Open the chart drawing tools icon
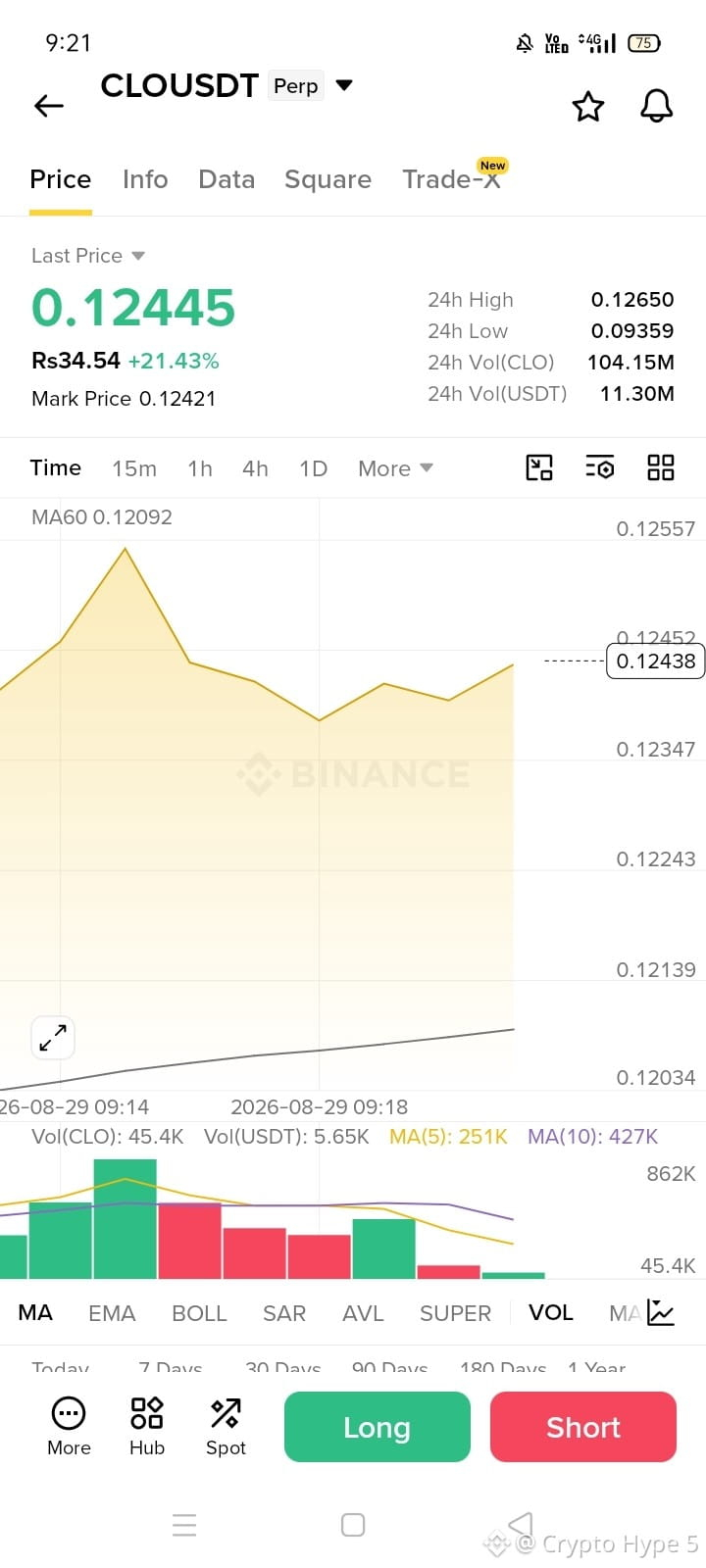 point(539,467)
